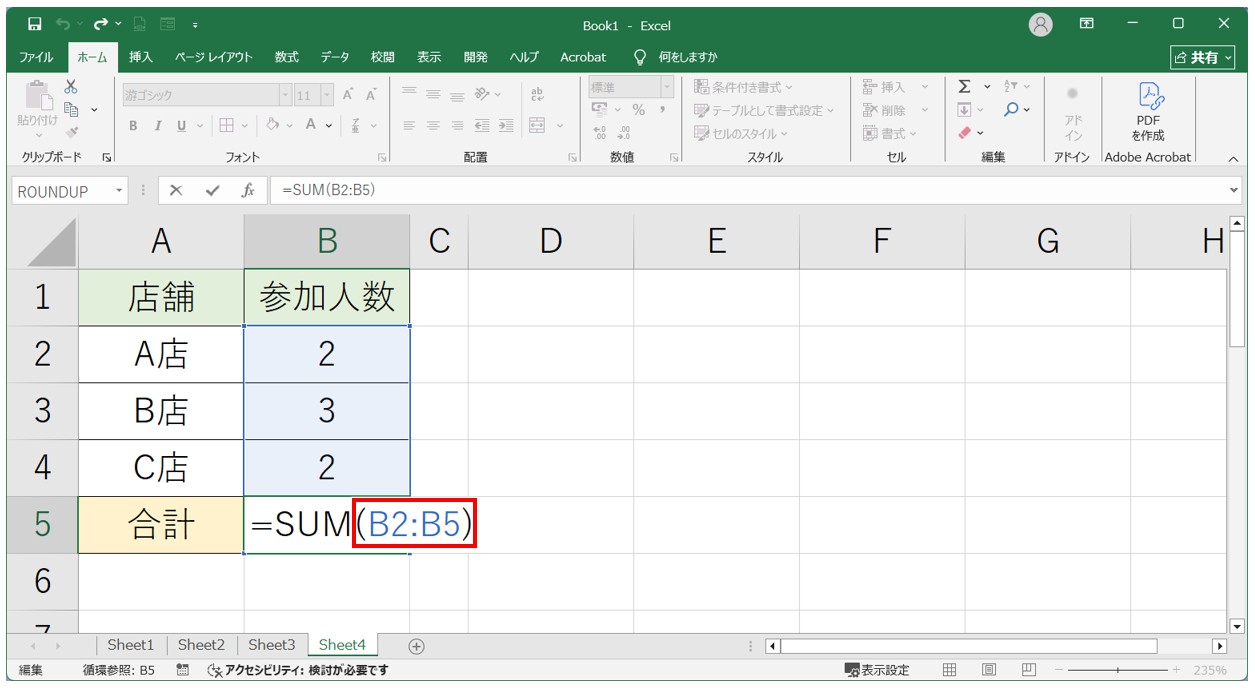Viewport: 1255px width, 688px height.
Task: Click column D header
Action: click(x=550, y=241)
